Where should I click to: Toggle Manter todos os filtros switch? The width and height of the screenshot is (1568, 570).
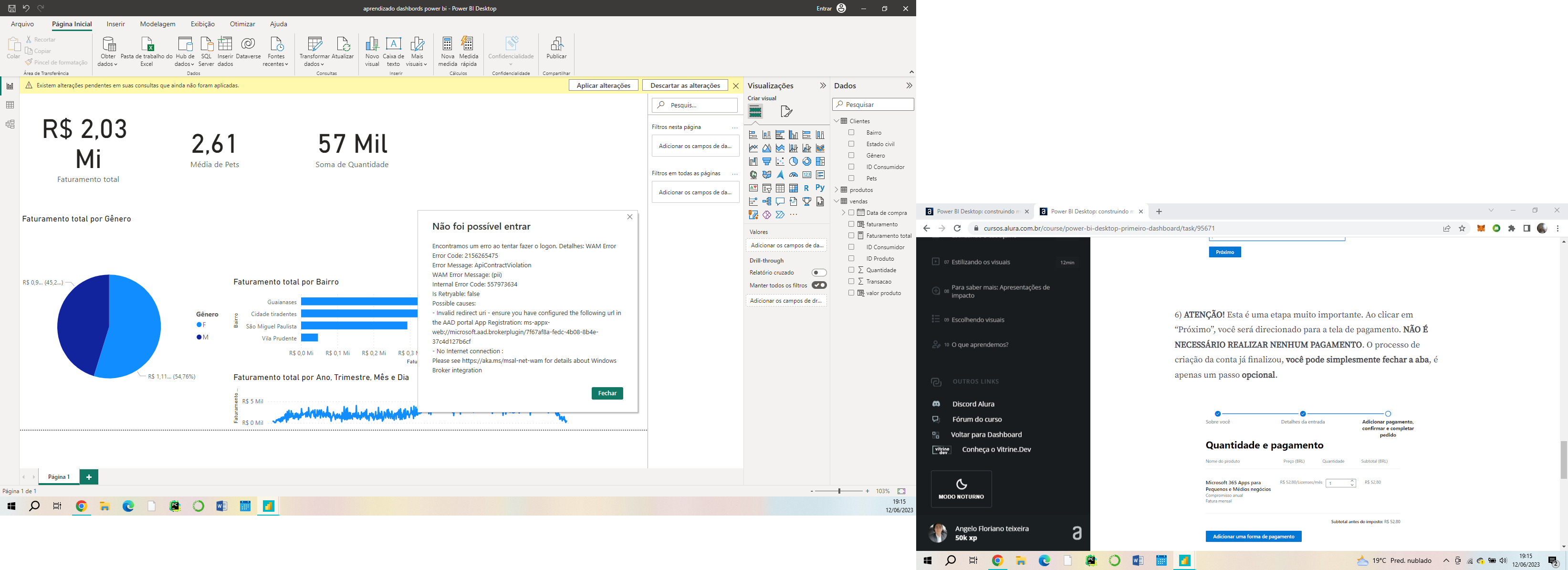[x=819, y=285]
